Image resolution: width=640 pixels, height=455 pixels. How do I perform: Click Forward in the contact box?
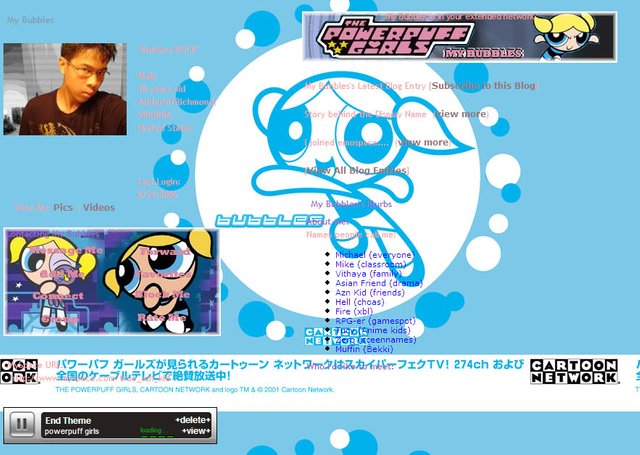coord(165,251)
